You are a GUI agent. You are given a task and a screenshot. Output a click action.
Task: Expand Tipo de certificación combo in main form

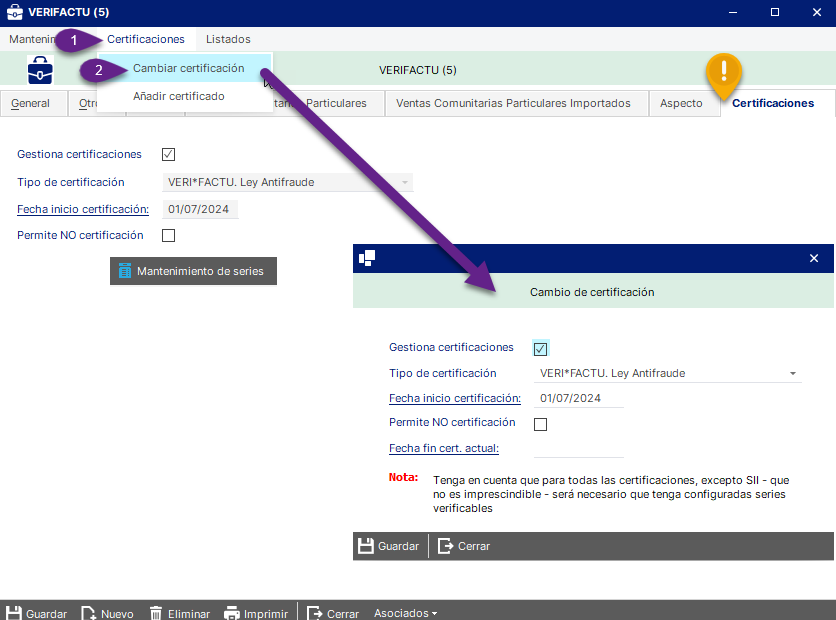(x=405, y=182)
